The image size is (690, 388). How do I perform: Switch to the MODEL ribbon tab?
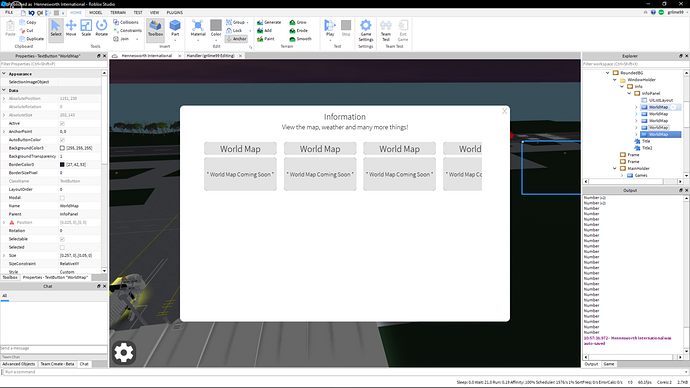point(95,13)
